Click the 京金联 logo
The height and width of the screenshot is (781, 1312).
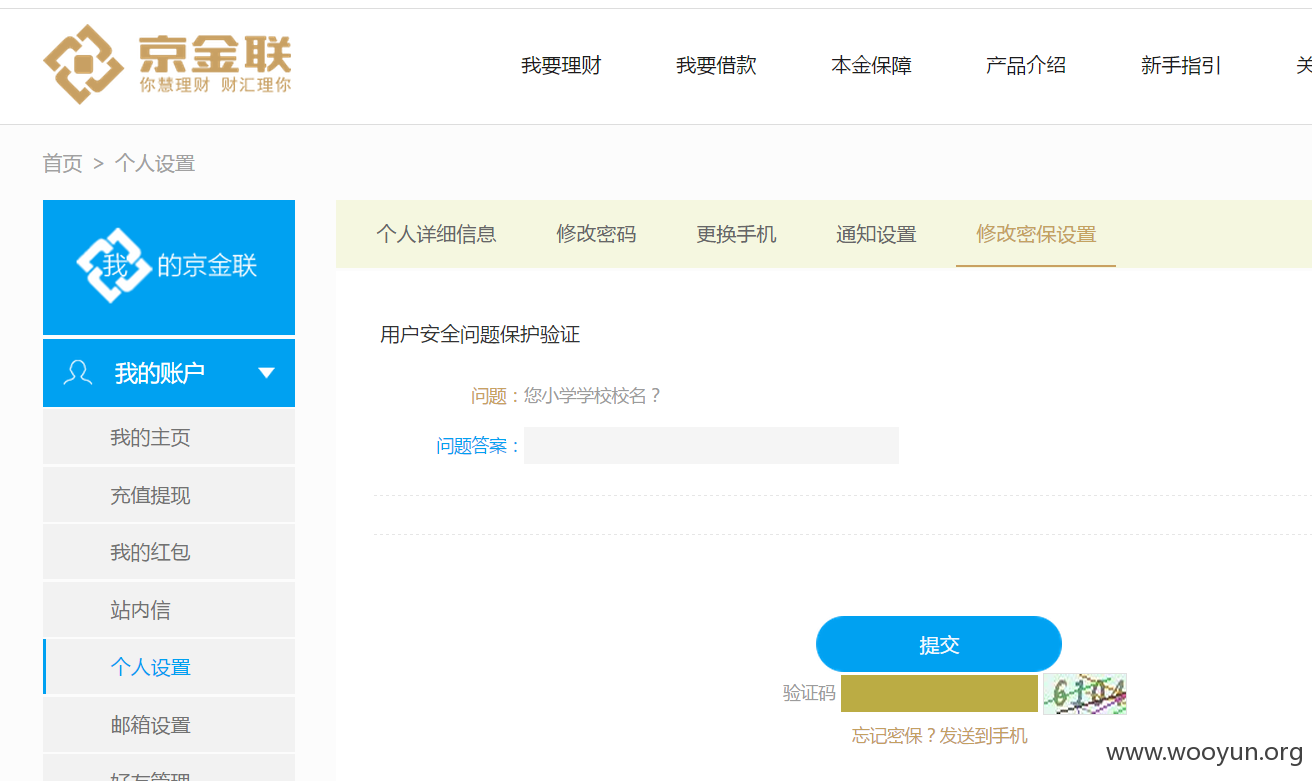(167, 64)
